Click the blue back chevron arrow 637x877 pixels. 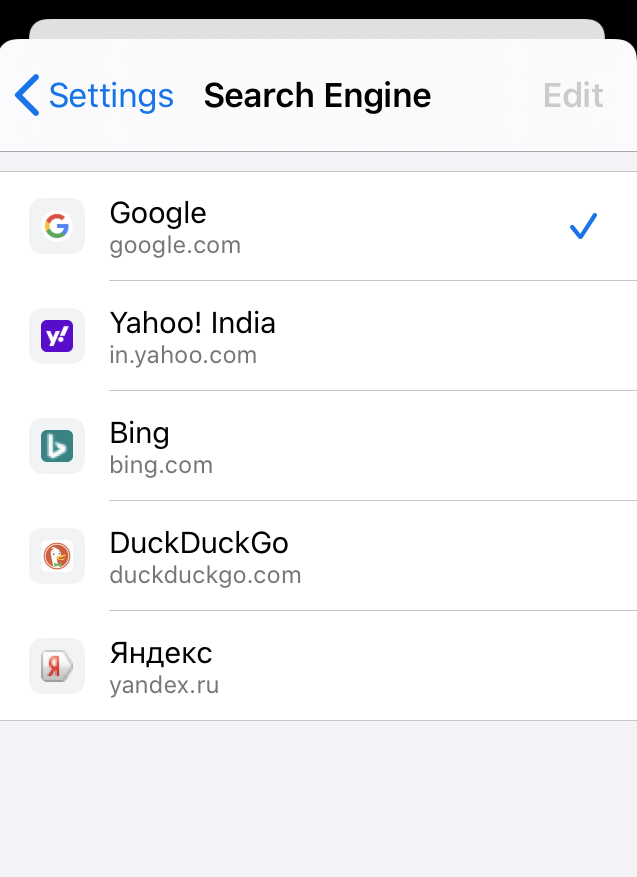pos(27,96)
